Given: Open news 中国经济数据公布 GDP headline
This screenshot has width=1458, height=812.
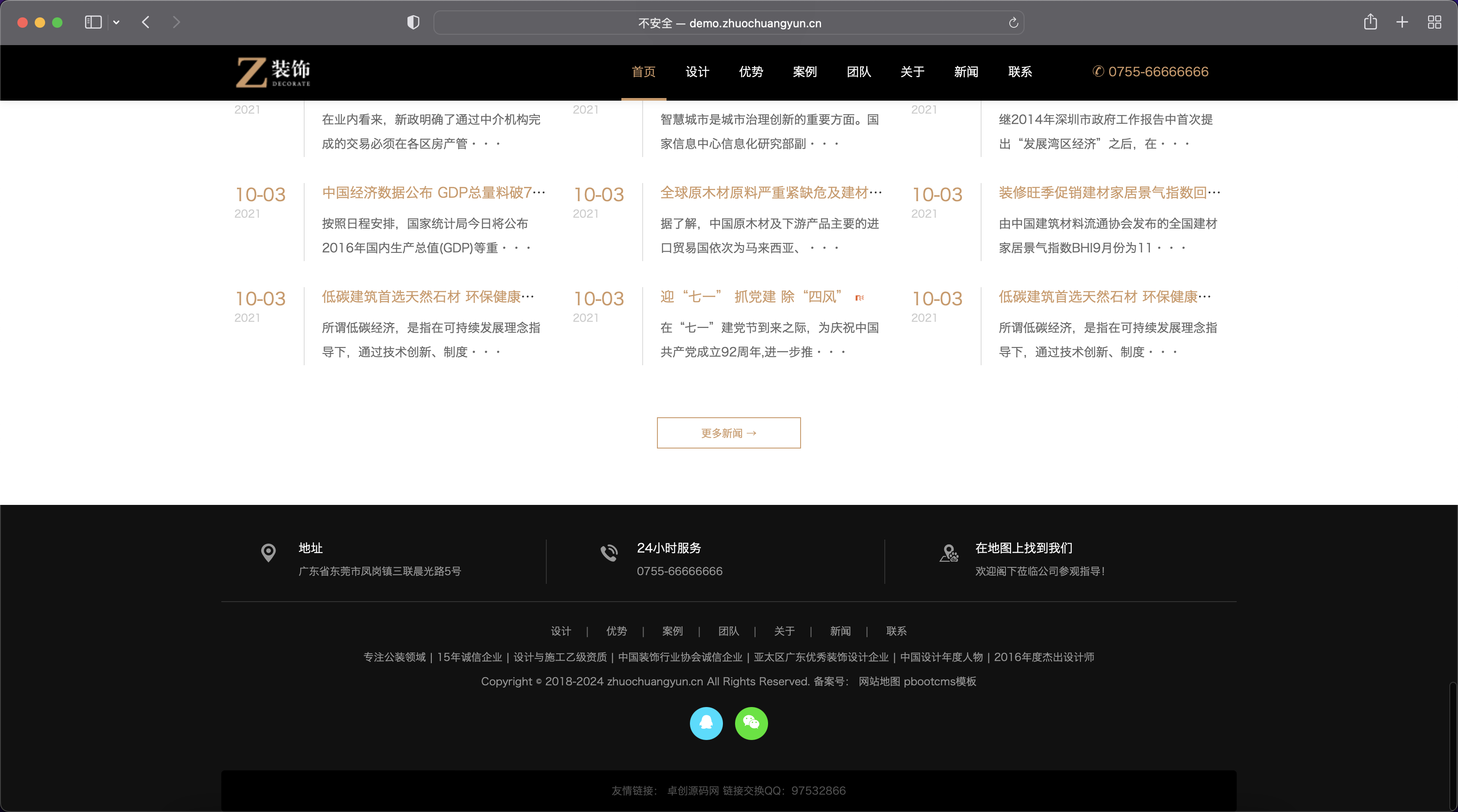Looking at the screenshot, I should pos(433,193).
